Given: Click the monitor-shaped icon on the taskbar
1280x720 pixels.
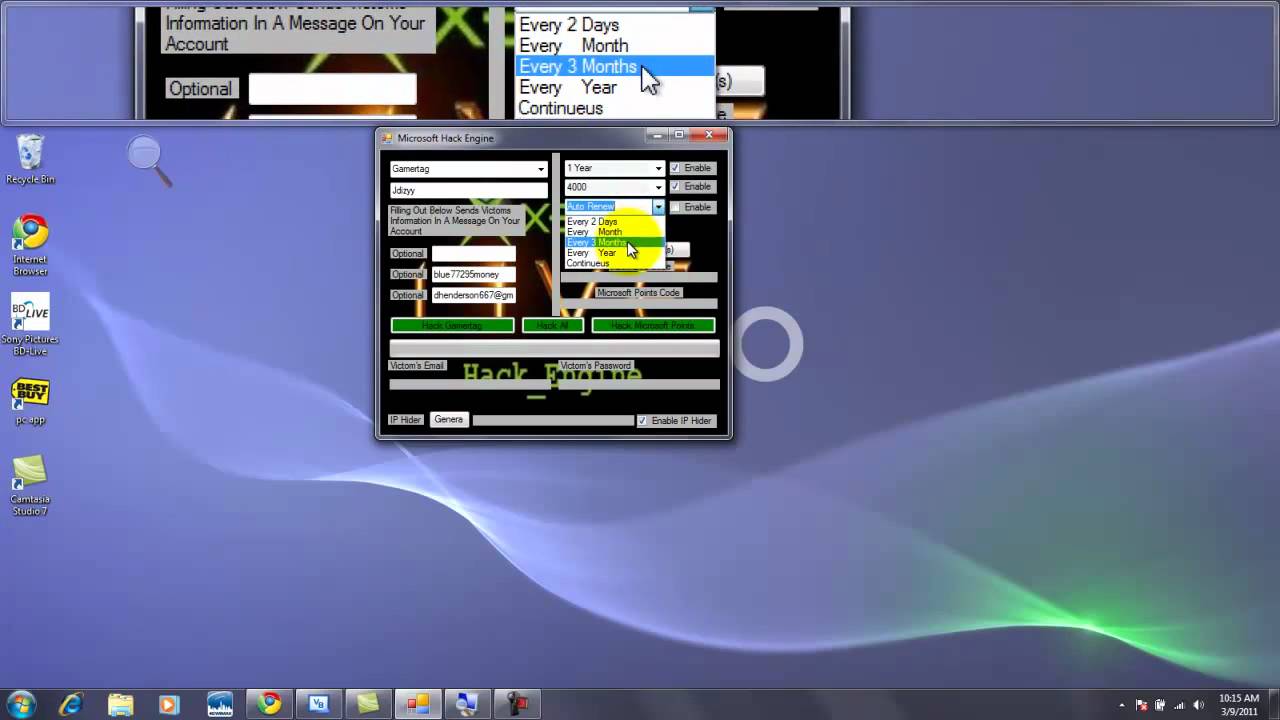Looking at the screenshot, I should coord(466,704).
